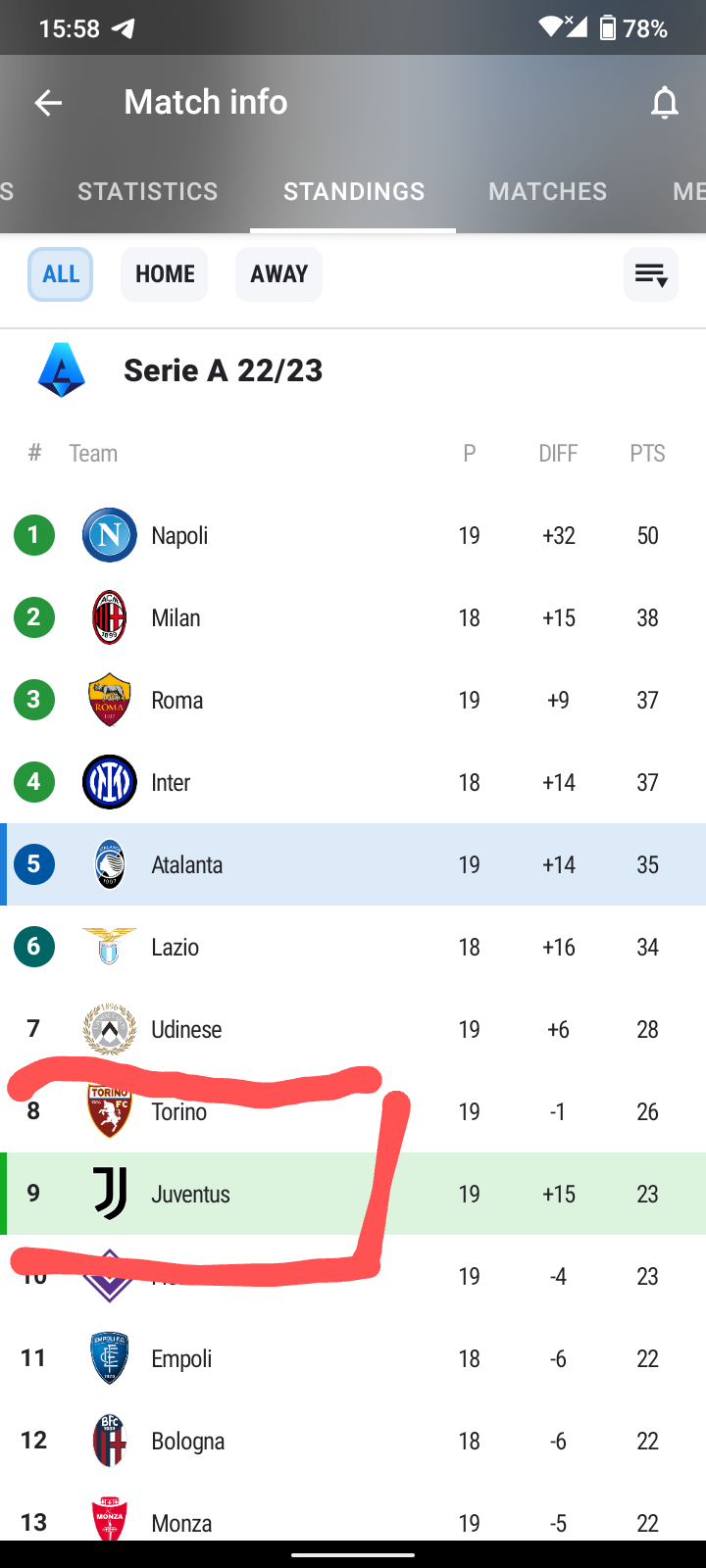Switch to the MATCHES tab
This screenshot has width=706, height=1568.
(548, 191)
